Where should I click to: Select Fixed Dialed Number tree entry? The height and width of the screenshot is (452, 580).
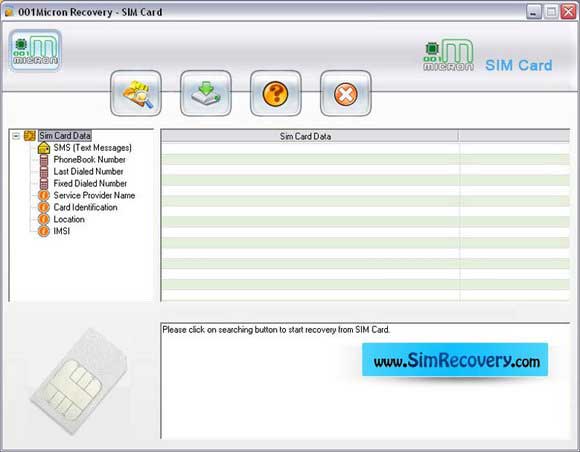90,183
